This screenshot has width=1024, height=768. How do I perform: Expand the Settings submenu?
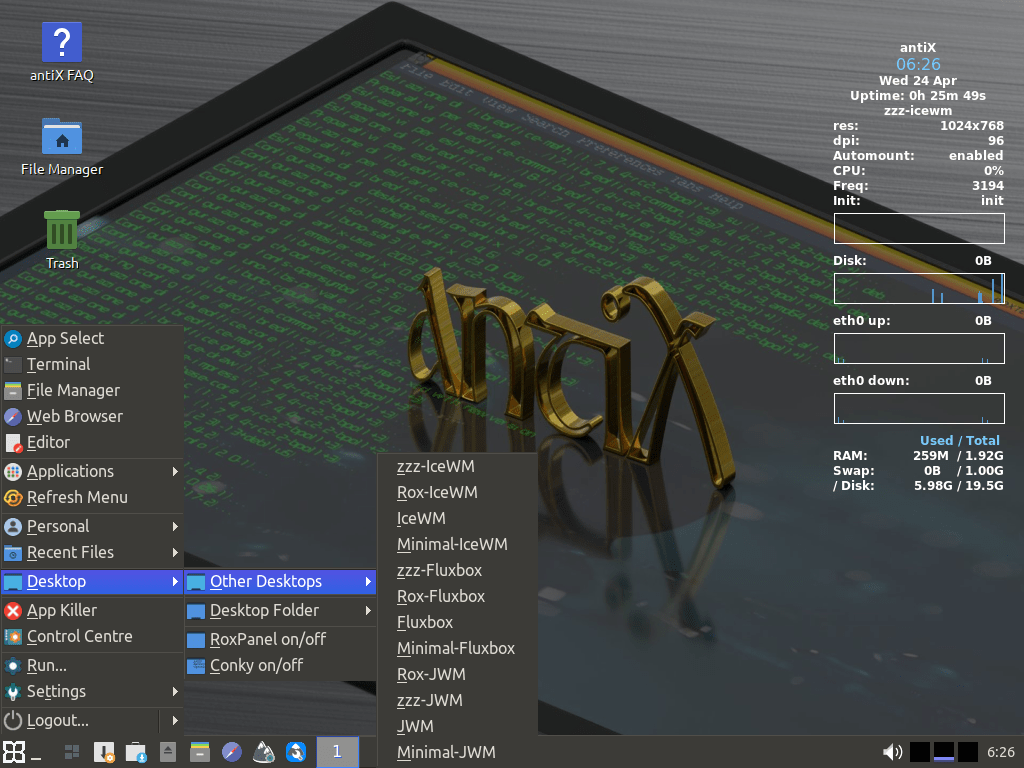coord(92,692)
